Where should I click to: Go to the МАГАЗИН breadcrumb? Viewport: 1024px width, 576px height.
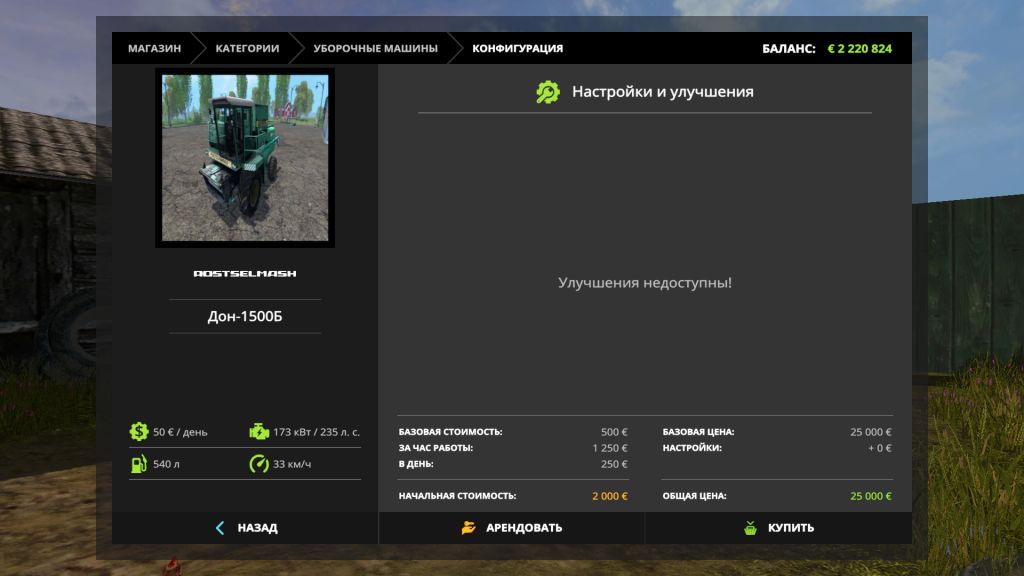[154, 48]
